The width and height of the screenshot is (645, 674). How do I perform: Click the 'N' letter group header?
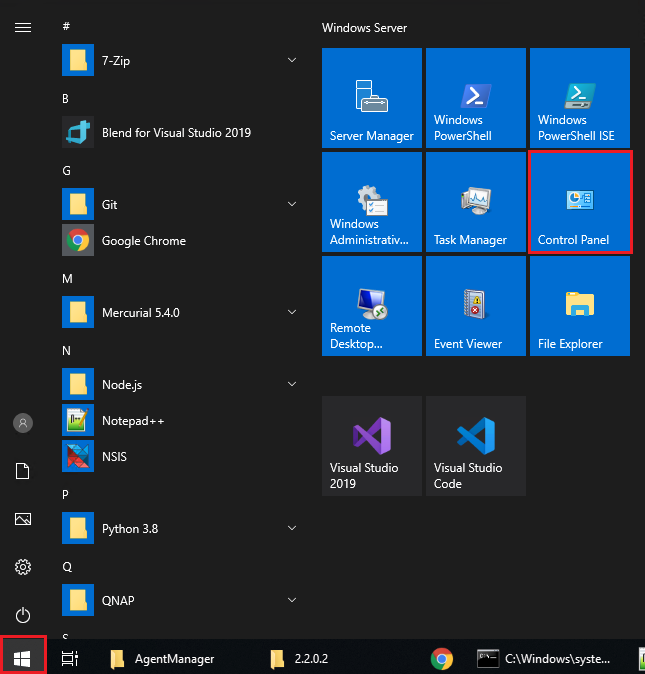(67, 351)
